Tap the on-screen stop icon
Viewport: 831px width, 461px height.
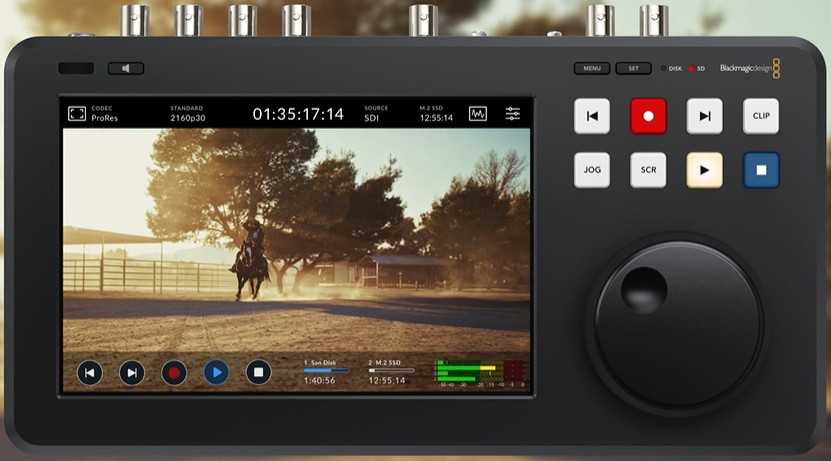[x=259, y=373]
